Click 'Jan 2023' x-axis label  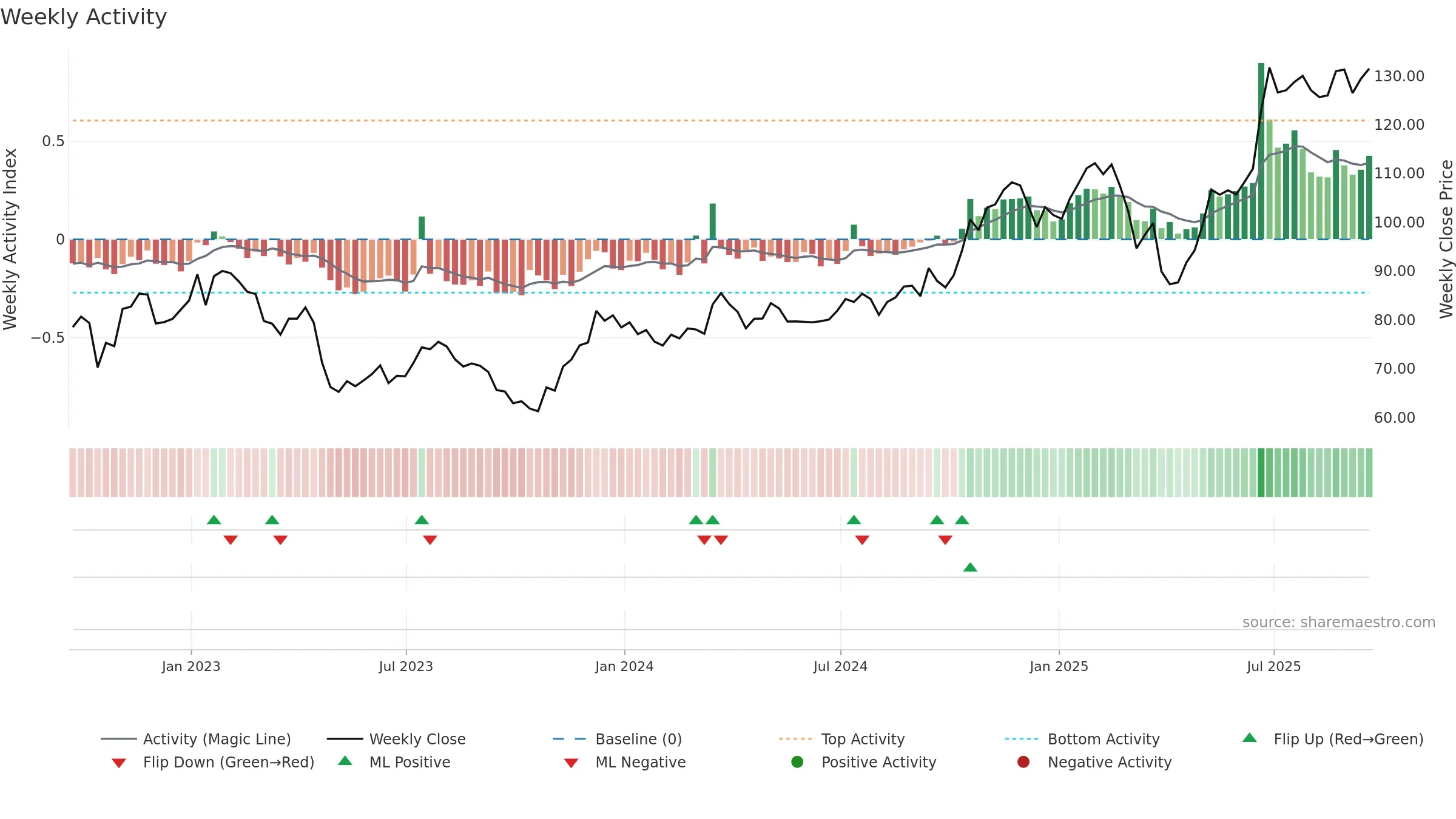(191, 666)
